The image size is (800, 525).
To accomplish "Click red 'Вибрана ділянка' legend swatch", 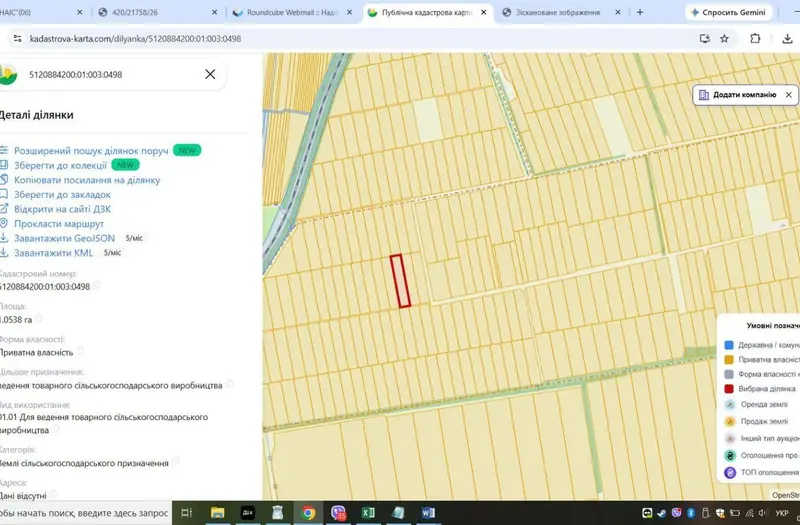I will click(x=729, y=389).
